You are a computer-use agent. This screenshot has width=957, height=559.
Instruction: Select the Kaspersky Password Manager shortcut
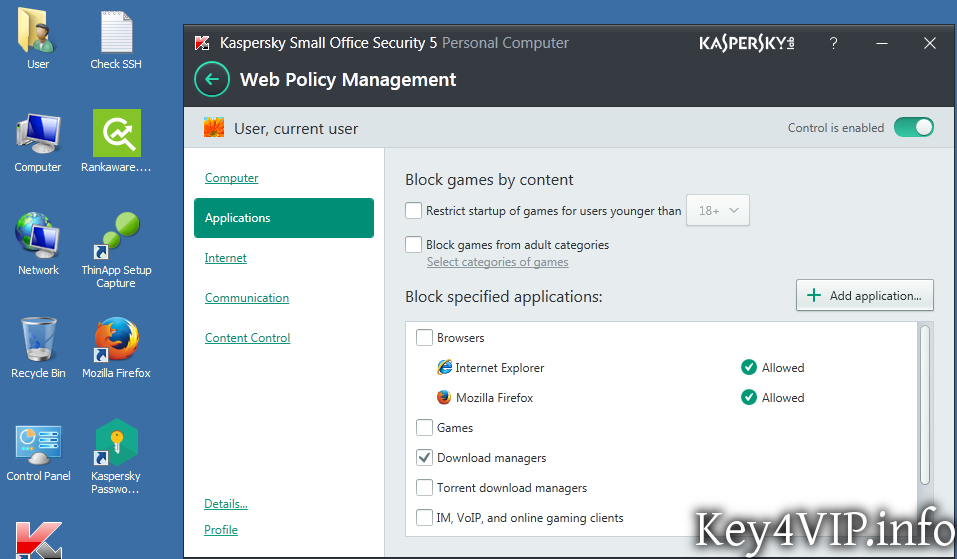click(116, 456)
